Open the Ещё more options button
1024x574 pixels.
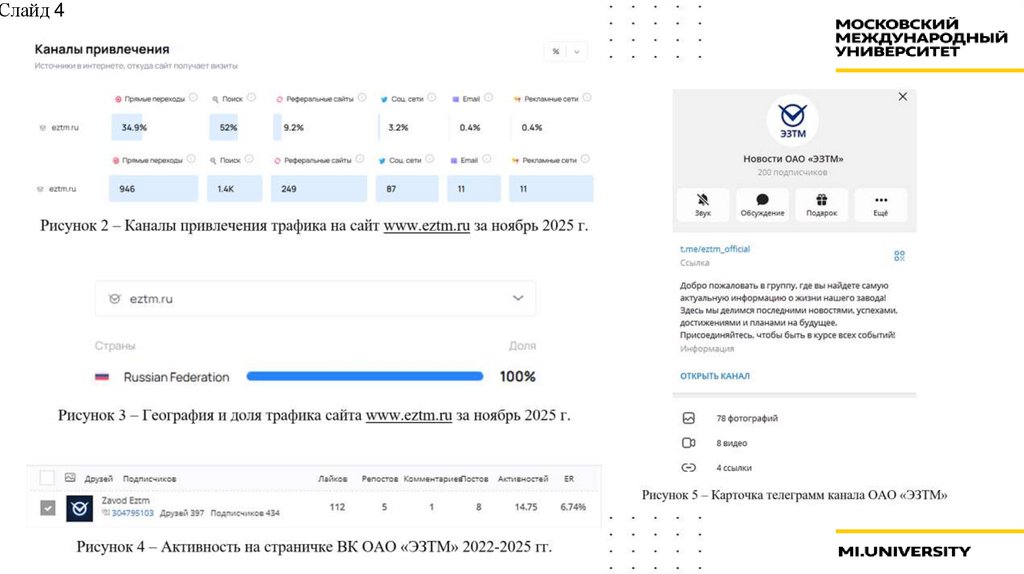[880, 204]
